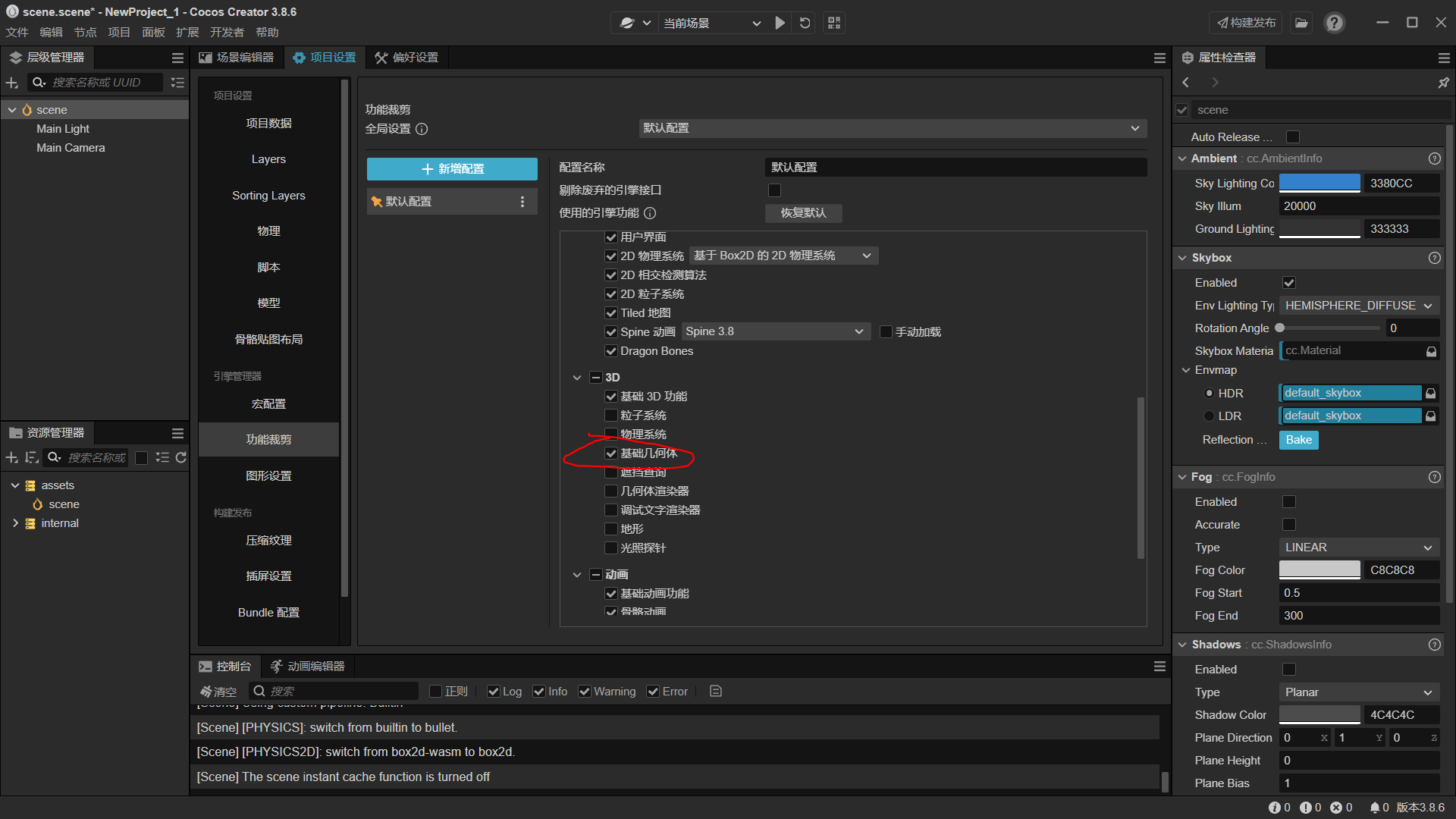Open the 默认配置 item options menu
This screenshot has height=819, width=1456.
coord(522,202)
